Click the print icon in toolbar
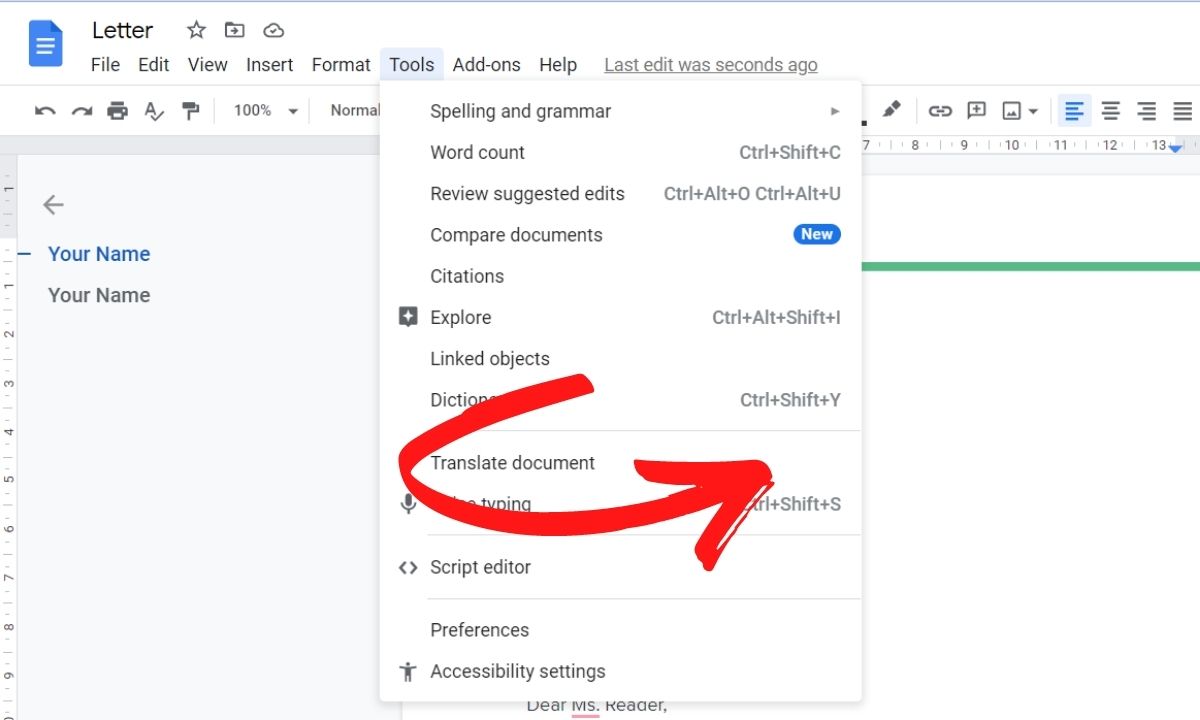This screenshot has width=1200, height=720. (117, 111)
